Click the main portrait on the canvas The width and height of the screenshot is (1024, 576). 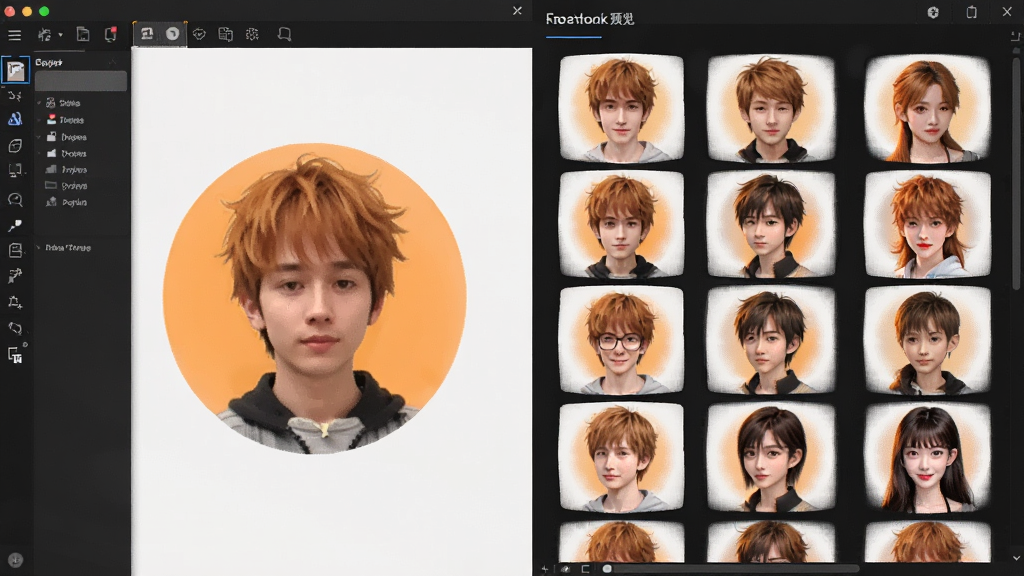(x=315, y=298)
